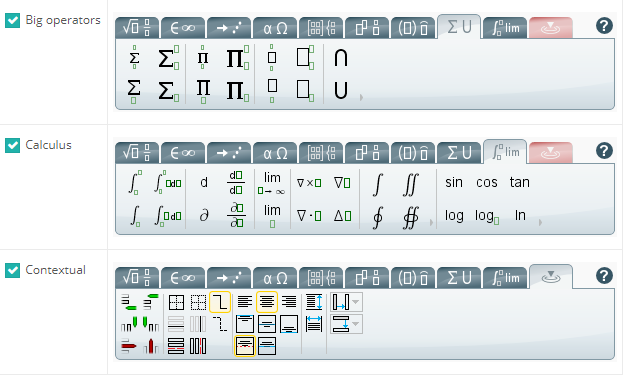The width and height of the screenshot is (623, 376).
Task: Insert the partial derivative fraction
Action: click(236, 215)
